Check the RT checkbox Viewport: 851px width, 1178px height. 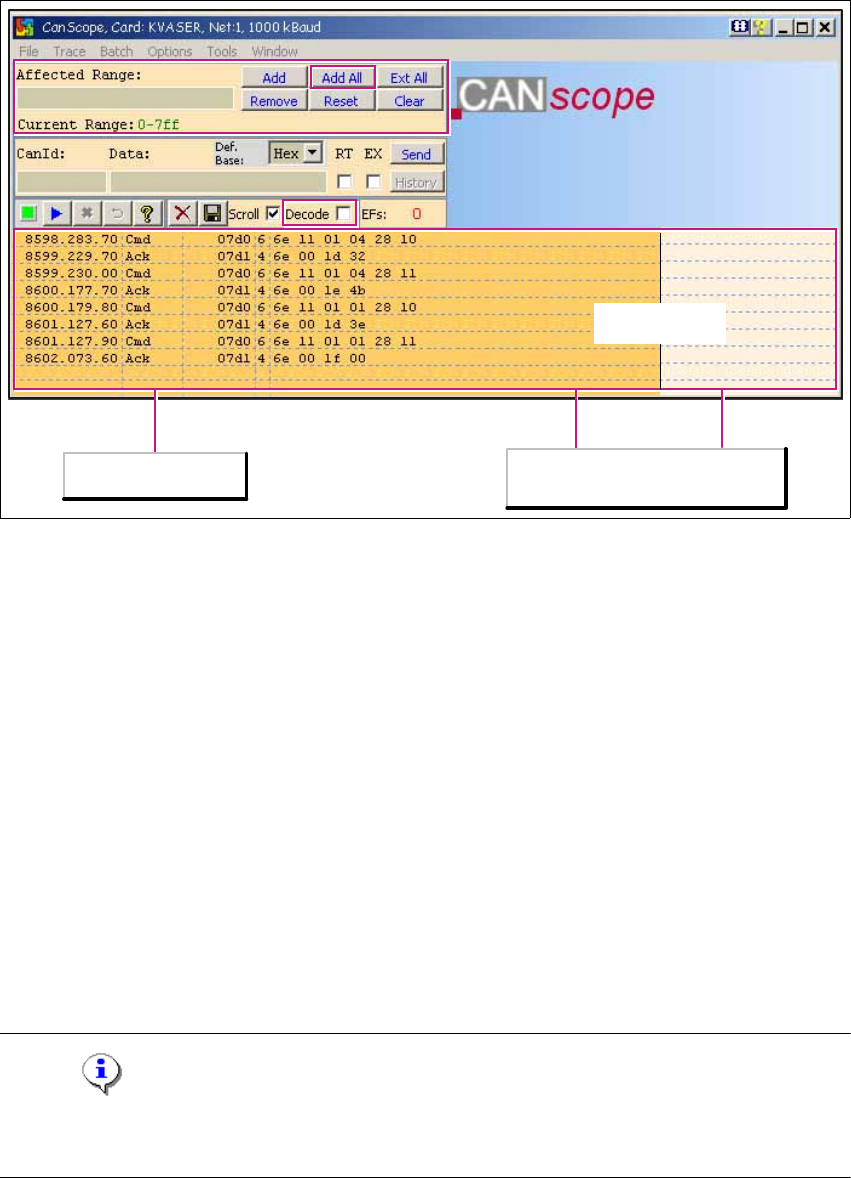[345, 182]
